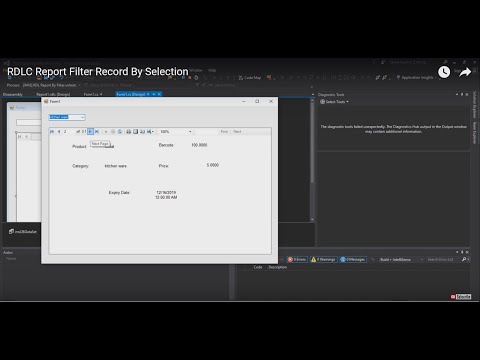Screen dimensions: 480x360
Task: Pin the Diagnostic Tools panel
Action: tap(462, 95)
